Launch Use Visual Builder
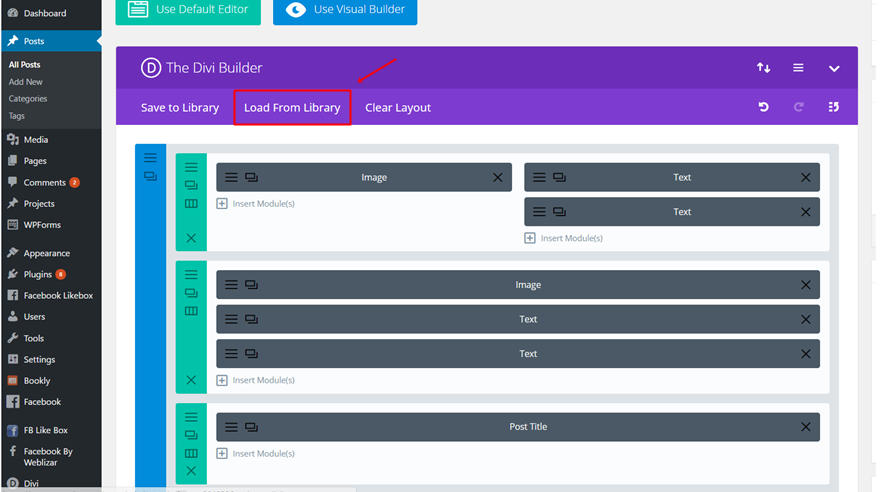Screen dimensions: 880x492 [x=345, y=10]
